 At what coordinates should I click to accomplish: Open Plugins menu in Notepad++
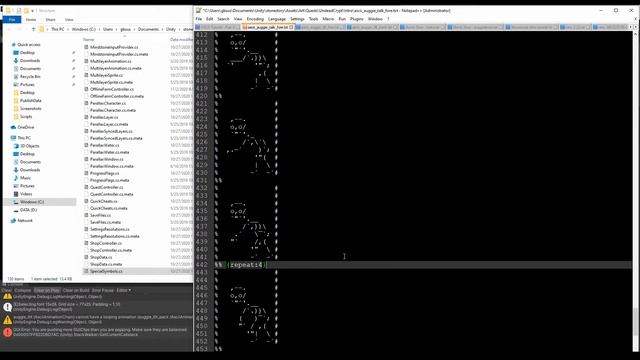coord(356,19)
